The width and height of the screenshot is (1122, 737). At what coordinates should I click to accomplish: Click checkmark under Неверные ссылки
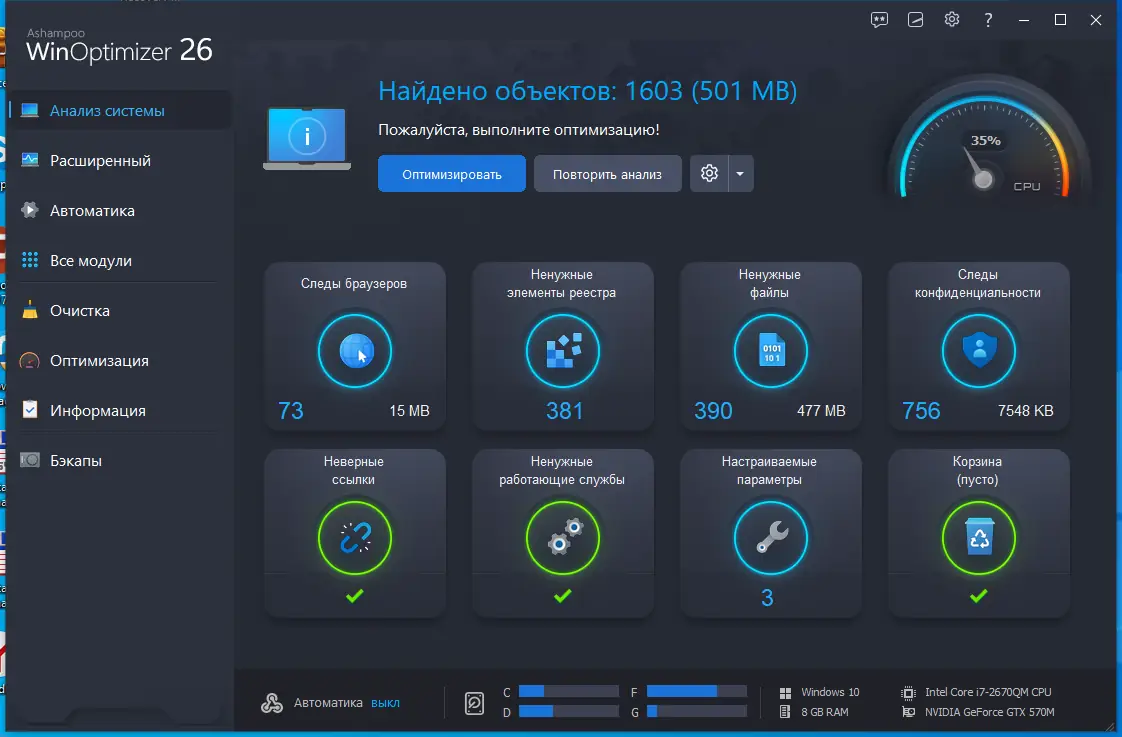tap(355, 595)
